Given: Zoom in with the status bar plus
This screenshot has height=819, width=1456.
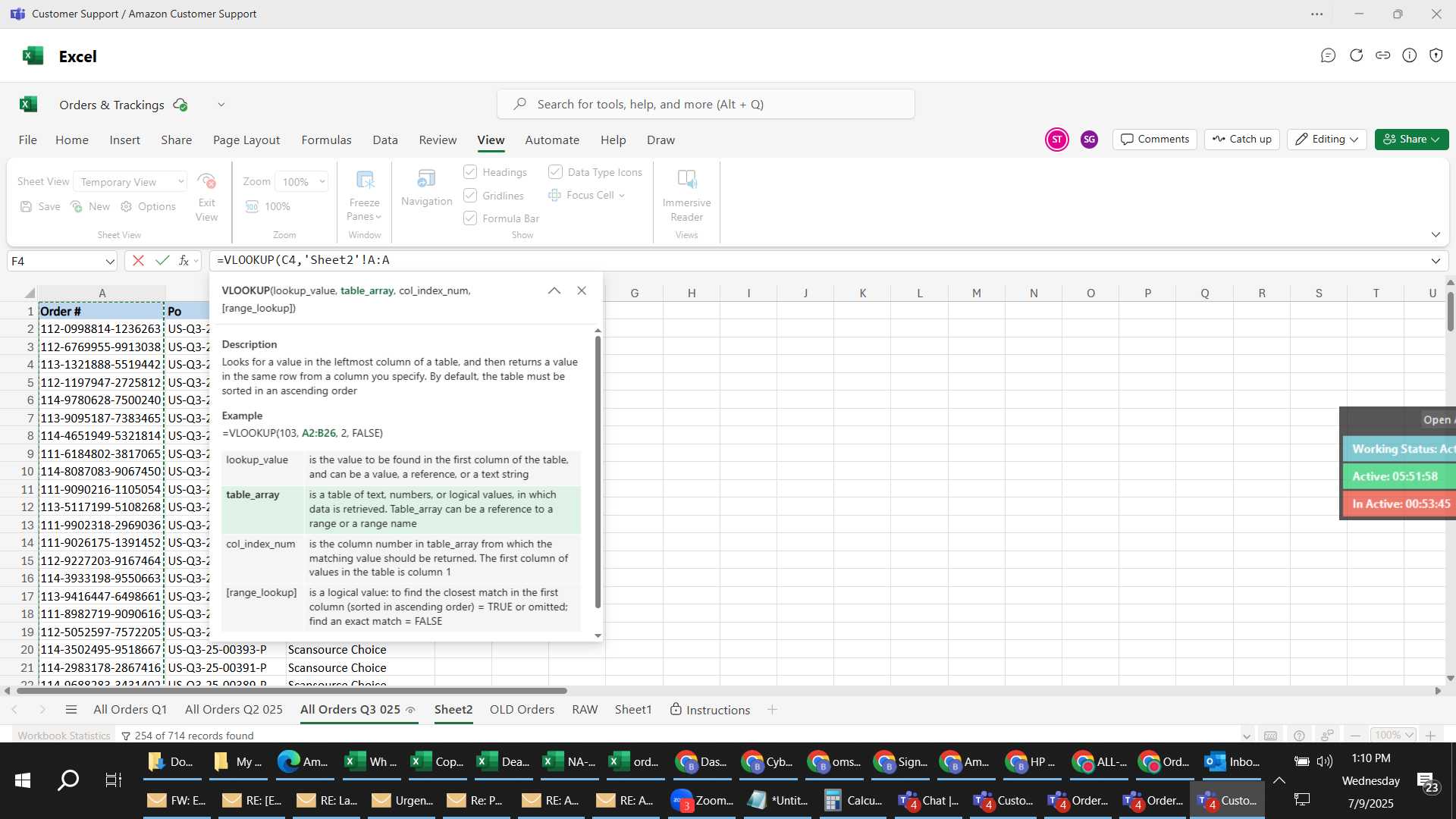Looking at the screenshot, I should point(1430,736).
